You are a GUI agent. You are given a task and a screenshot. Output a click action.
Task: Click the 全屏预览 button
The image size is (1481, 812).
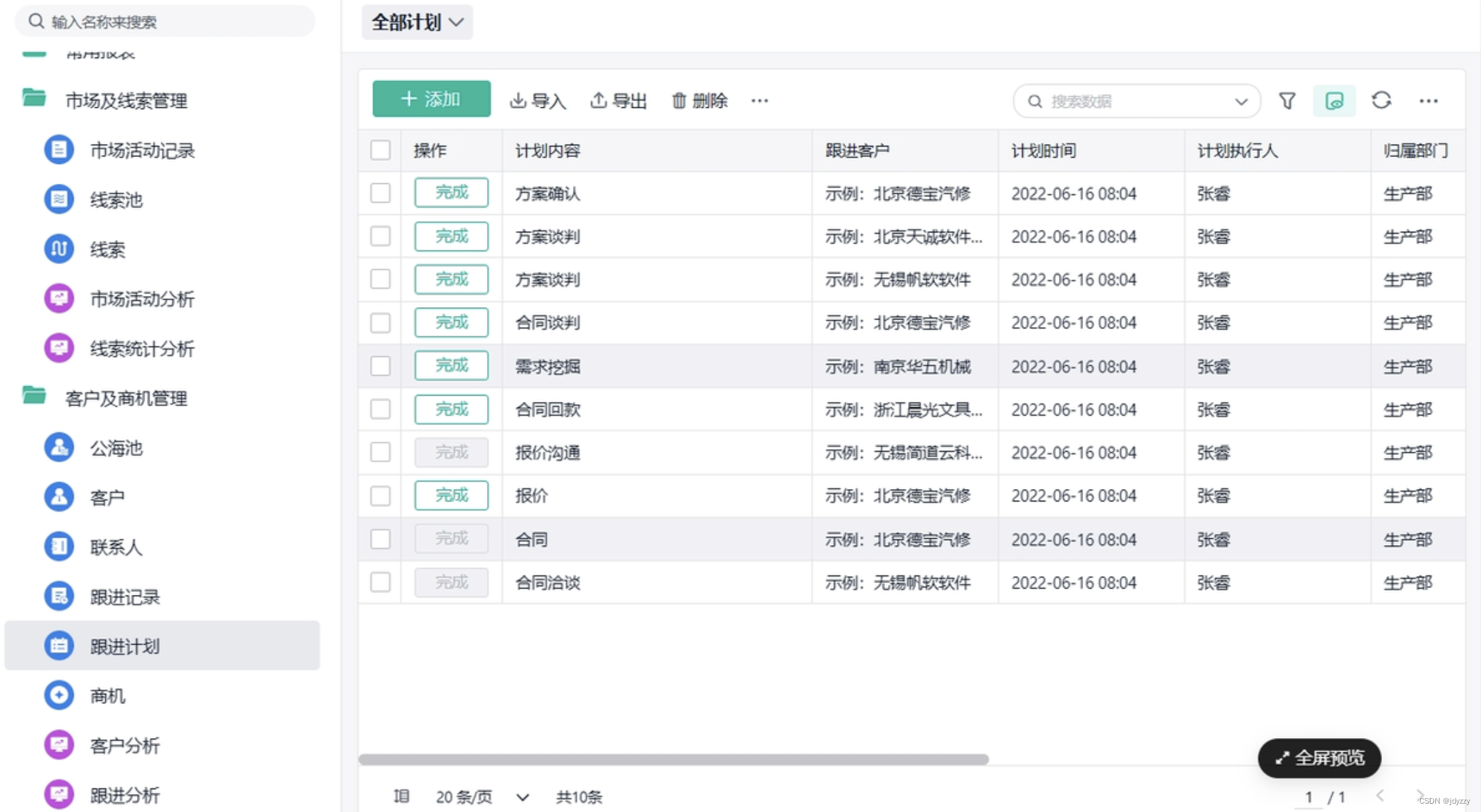tap(1319, 758)
